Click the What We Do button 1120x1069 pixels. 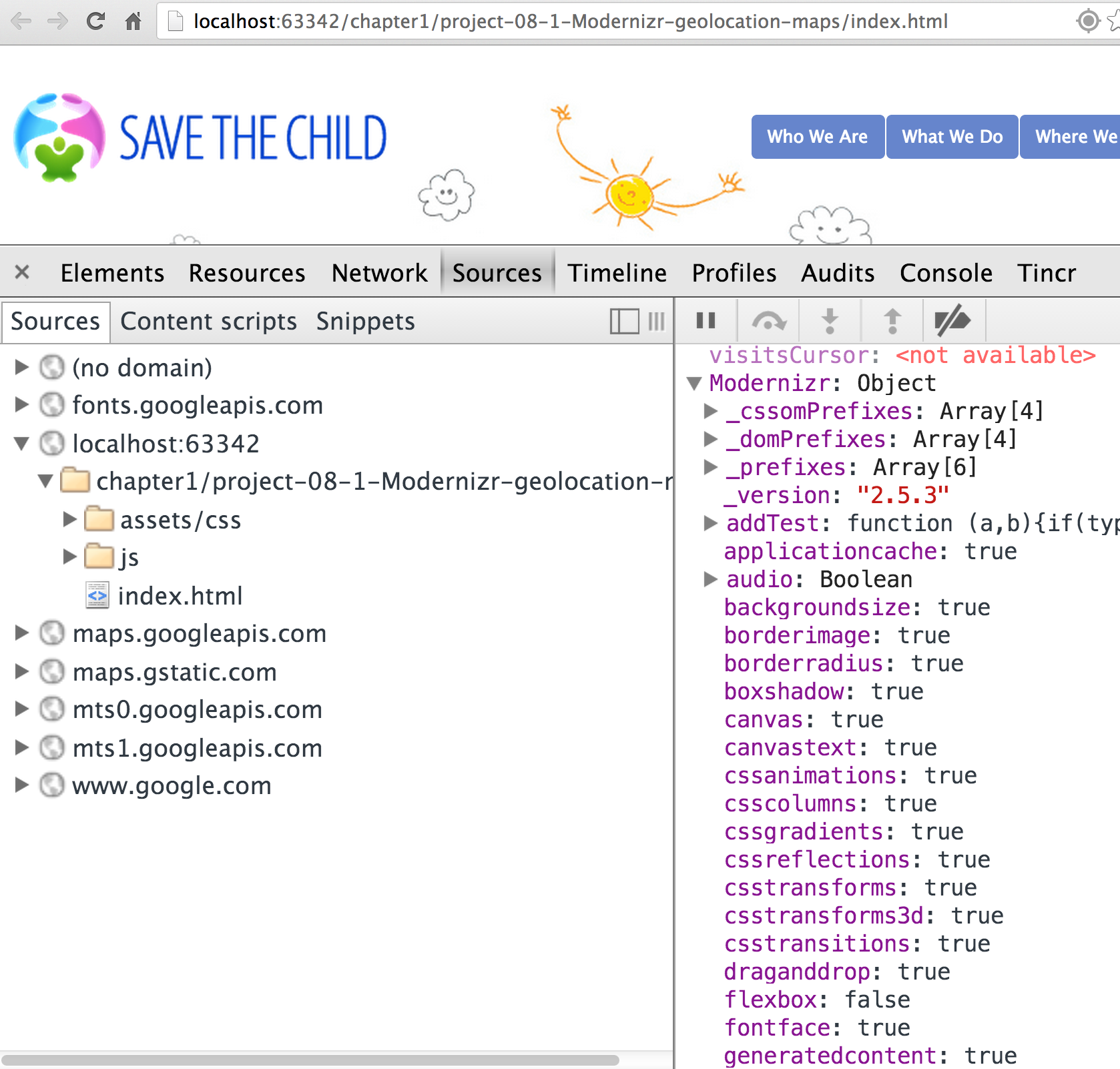pyautogui.click(x=952, y=137)
